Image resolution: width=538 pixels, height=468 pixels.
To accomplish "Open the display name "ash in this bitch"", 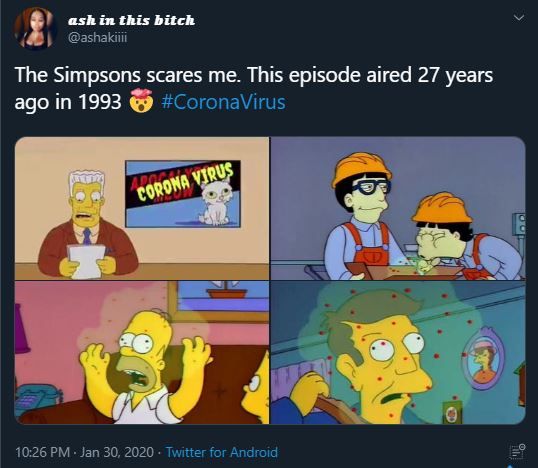I will (131, 20).
